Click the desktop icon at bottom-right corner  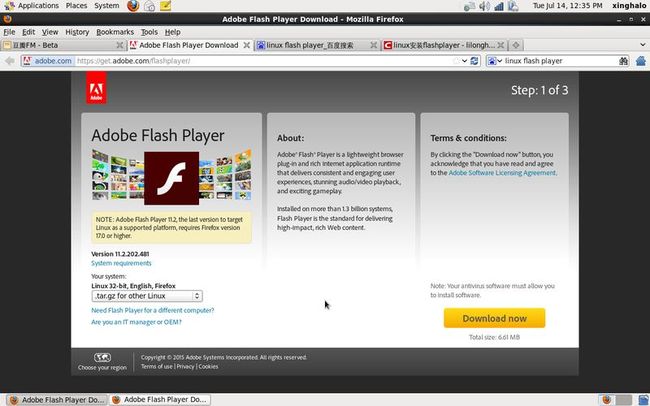pos(643,400)
